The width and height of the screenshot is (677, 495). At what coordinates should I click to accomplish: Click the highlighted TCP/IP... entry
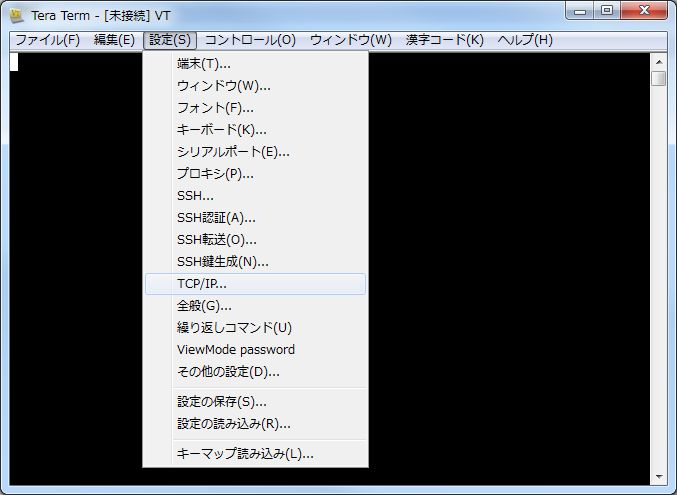[202, 284]
